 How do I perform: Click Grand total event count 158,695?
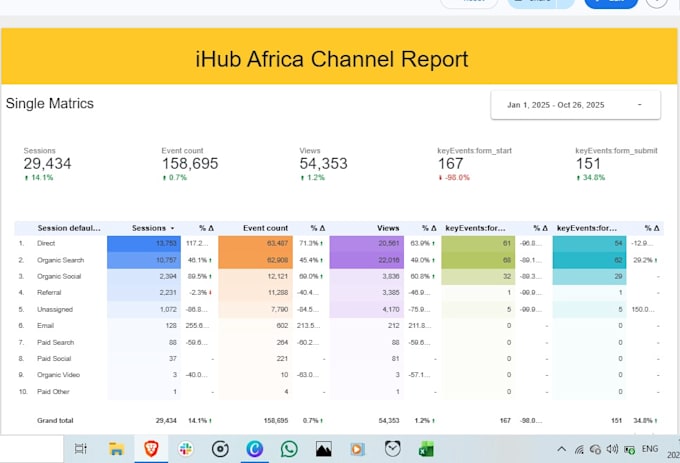[276, 421]
